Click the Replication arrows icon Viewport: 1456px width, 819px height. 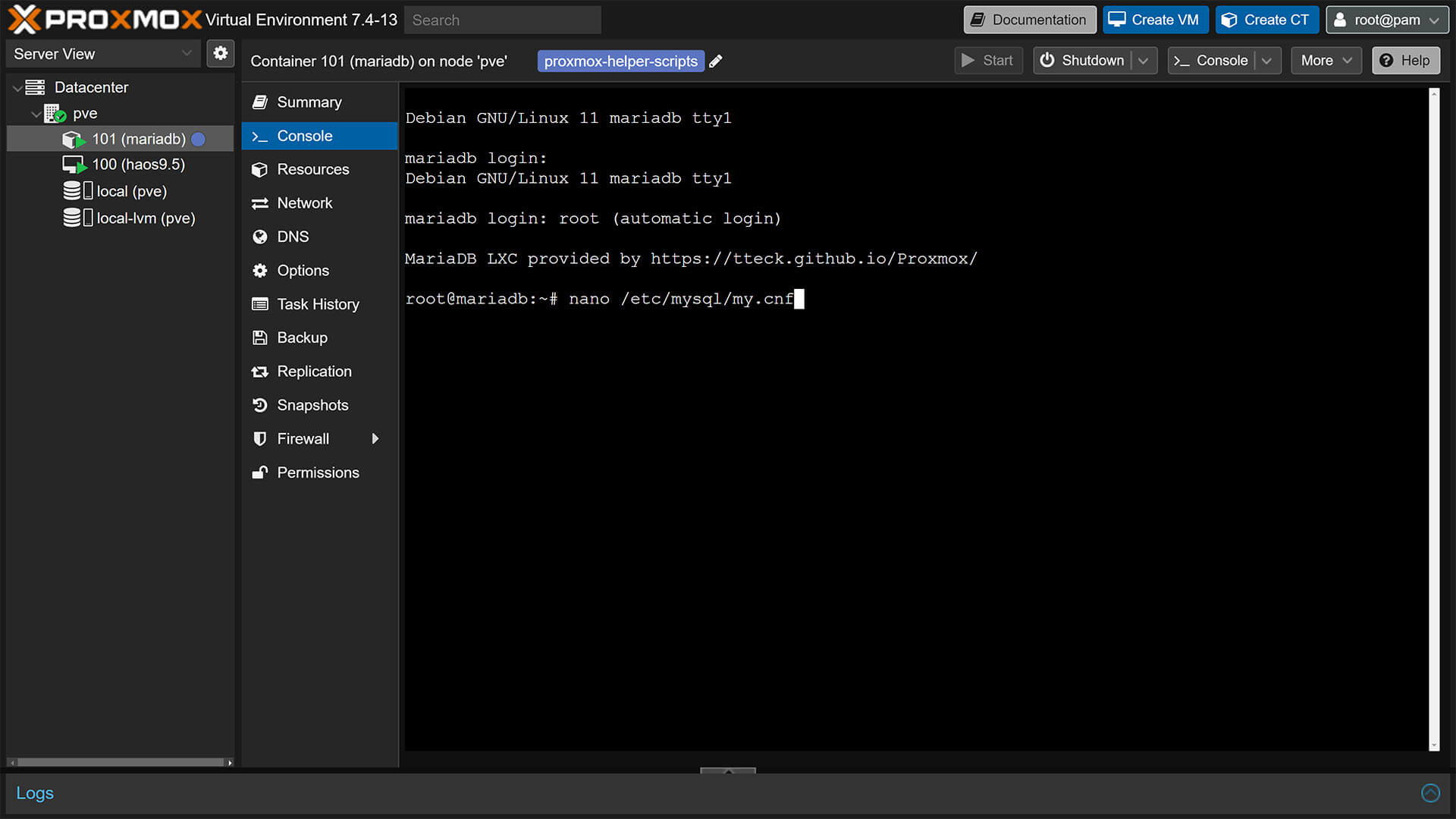(260, 371)
